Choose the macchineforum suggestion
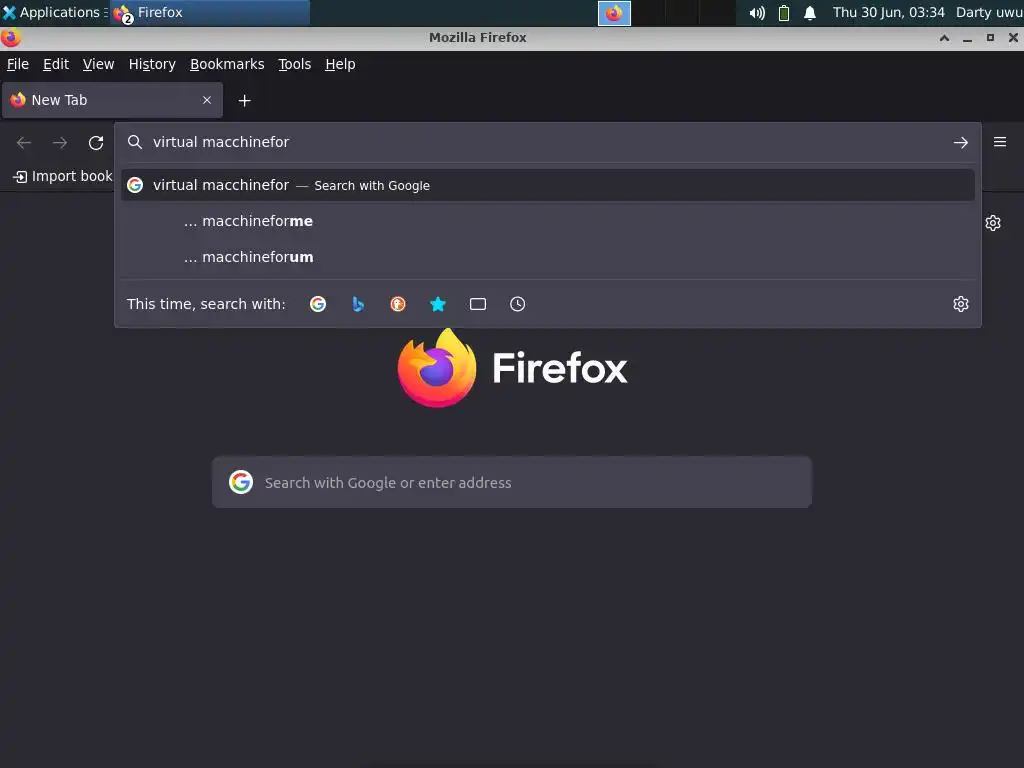 (547, 257)
